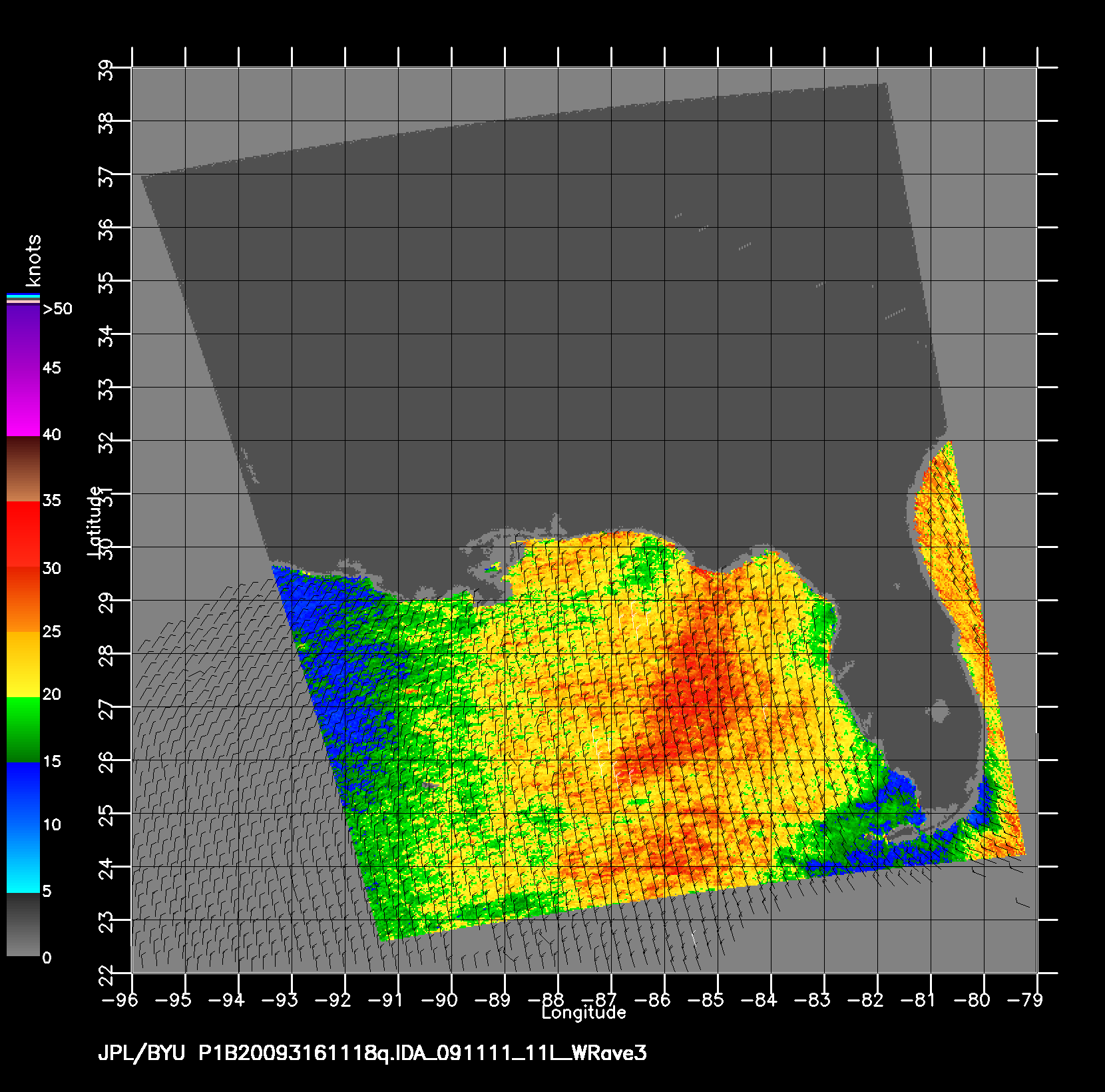
Task: Click the '29' latitude tick label
Action: point(106,602)
